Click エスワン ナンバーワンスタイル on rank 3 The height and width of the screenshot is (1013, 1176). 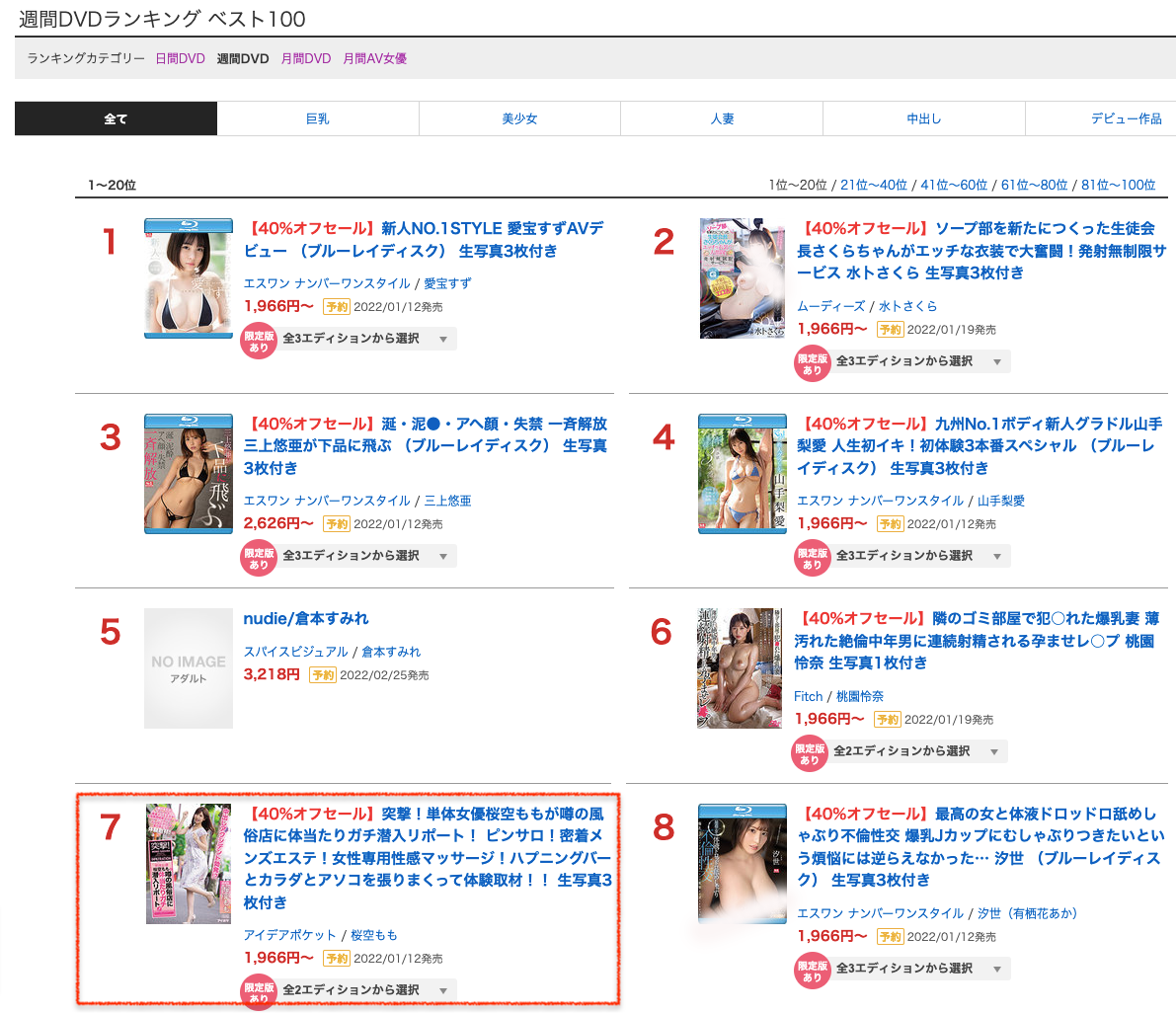pos(327,501)
